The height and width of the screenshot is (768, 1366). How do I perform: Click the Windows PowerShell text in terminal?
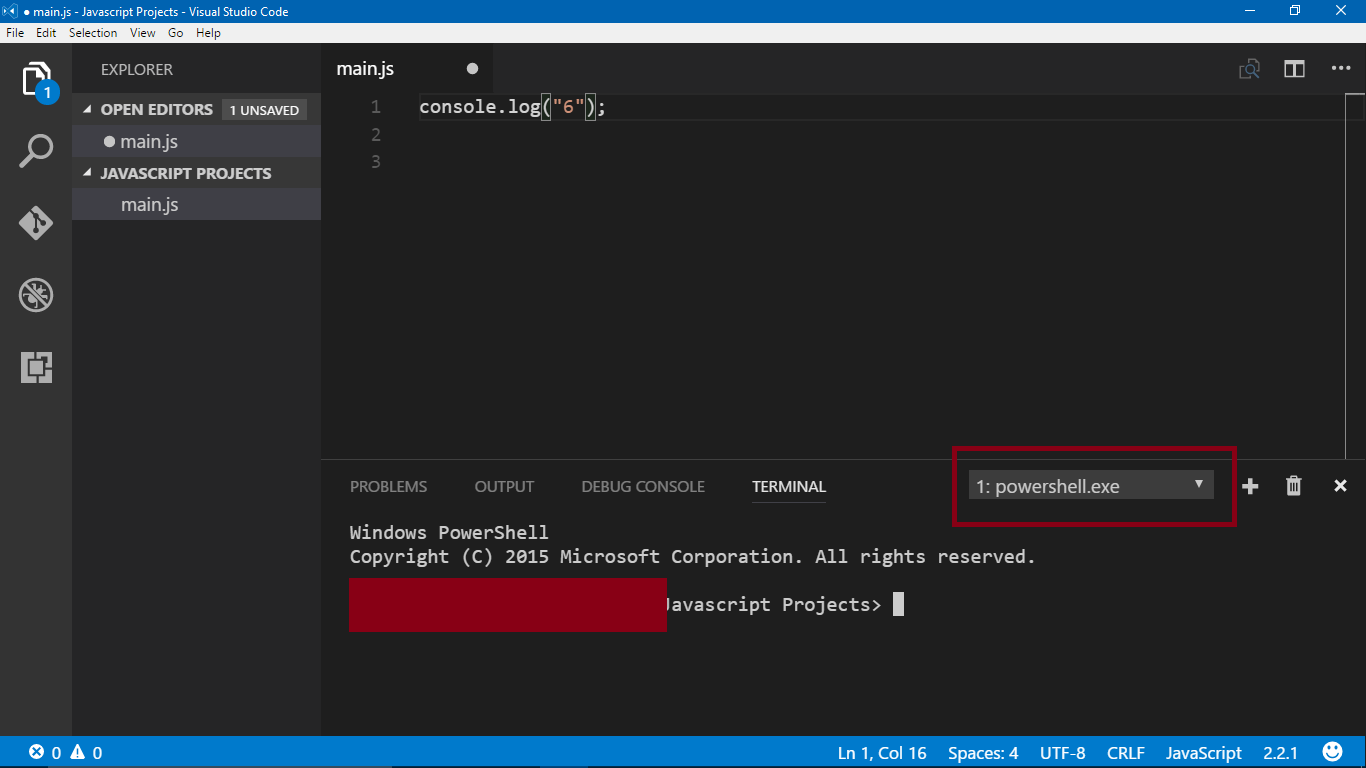(x=449, y=532)
